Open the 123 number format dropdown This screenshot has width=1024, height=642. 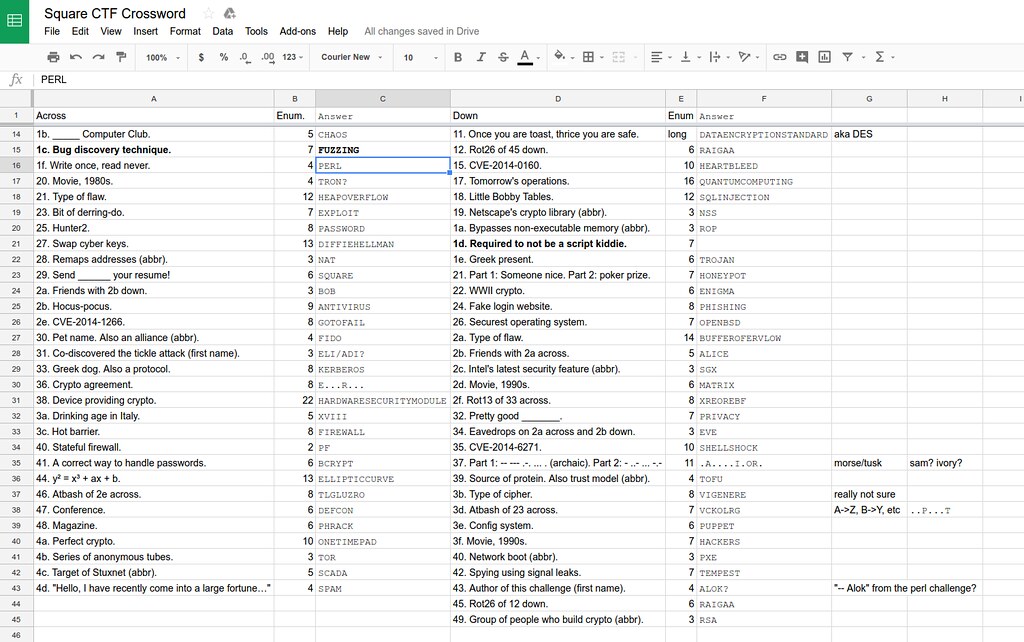[293, 57]
